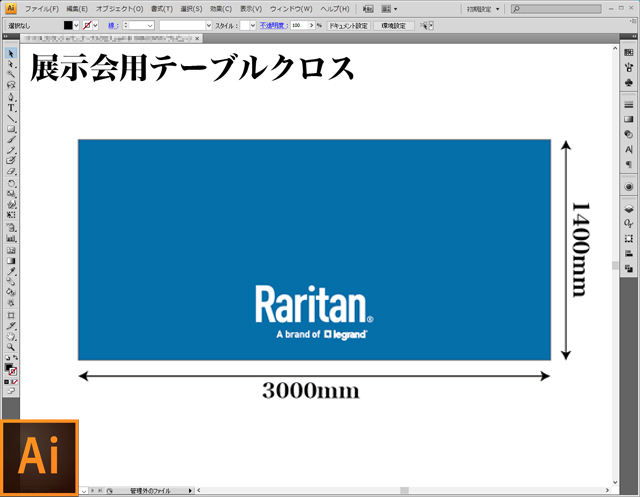Image resolution: width=640 pixels, height=497 pixels.
Task: Open the Gradient panel in right dock
Action: click(629, 120)
